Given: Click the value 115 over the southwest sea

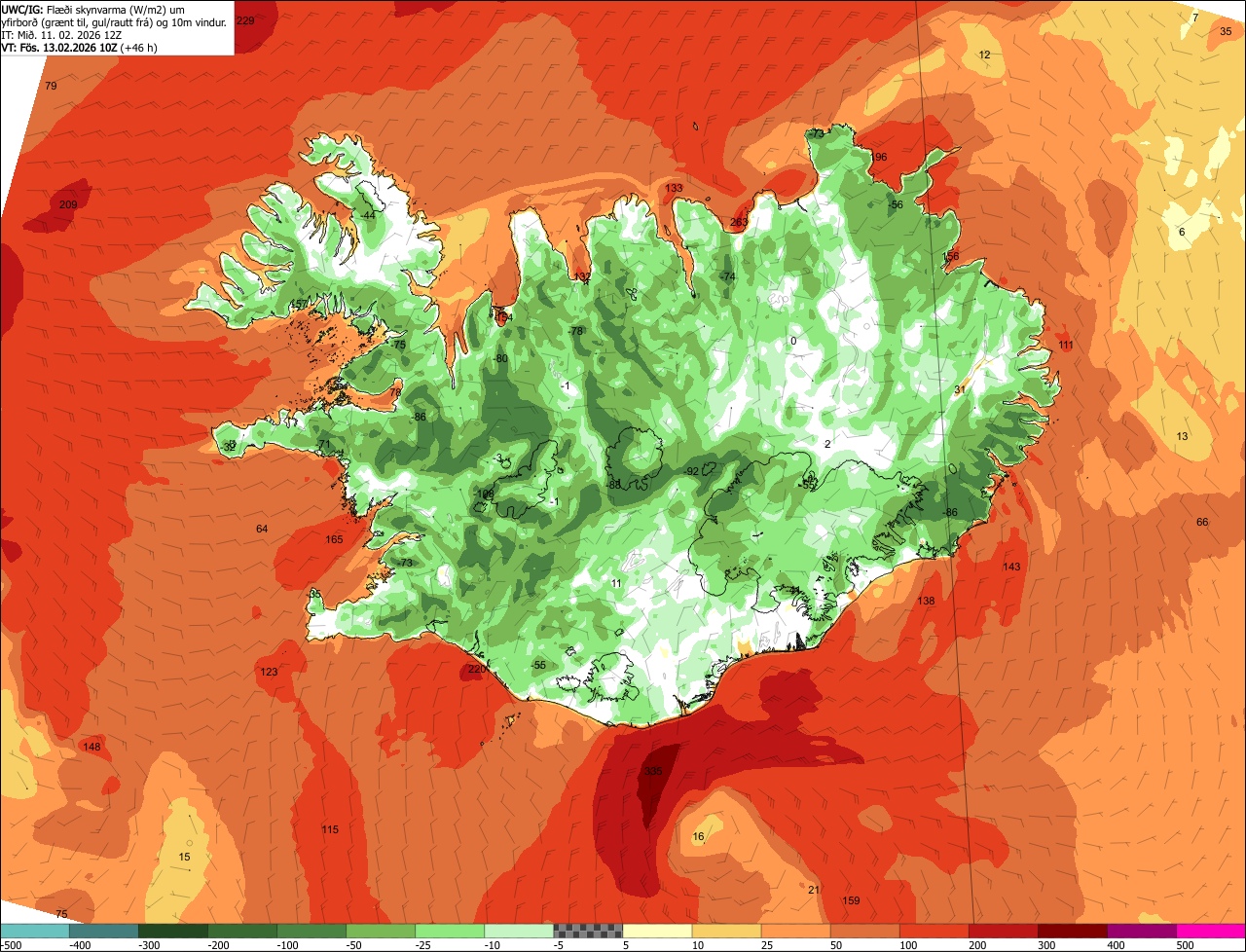Looking at the screenshot, I should point(330,829).
